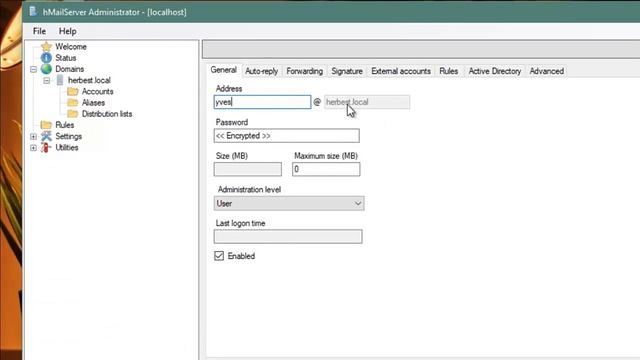Click the blue Status info icon
This screenshot has width=640, height=360.
(46, 58)
